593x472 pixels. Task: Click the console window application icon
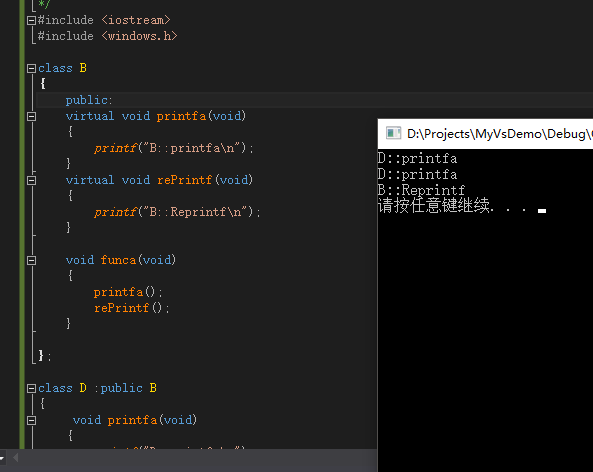tap(393, 133)
